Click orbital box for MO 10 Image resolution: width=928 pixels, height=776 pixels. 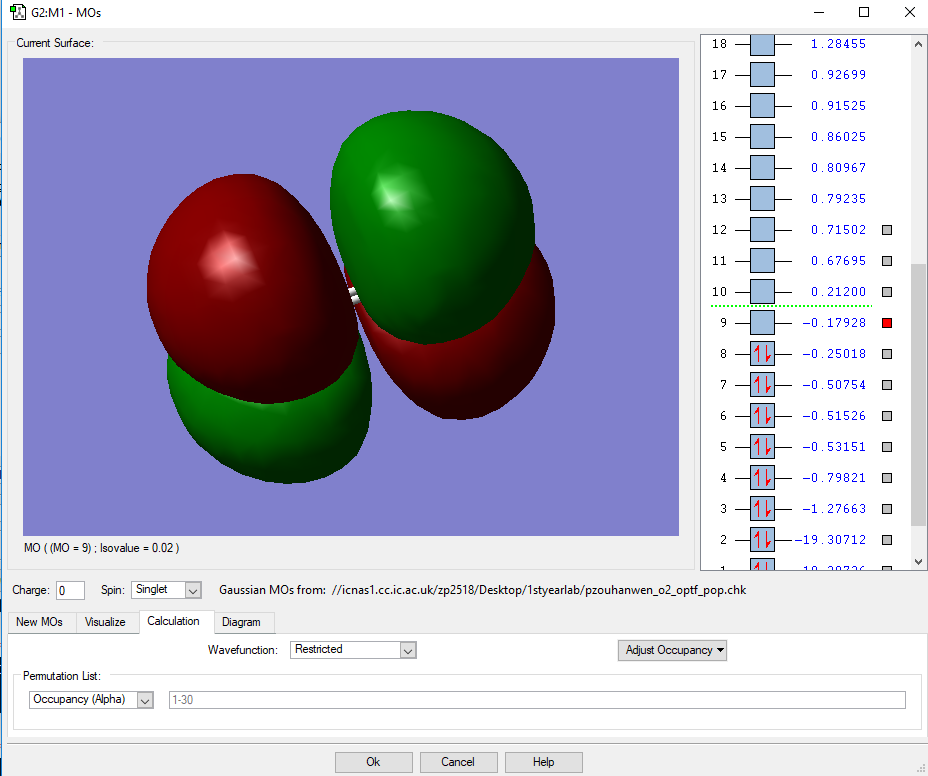pos(762,292)
